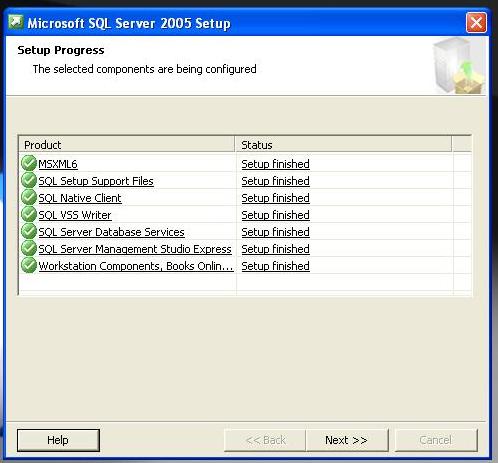View Setup finished status for SQL Setup Support Files

pos(276,181)
